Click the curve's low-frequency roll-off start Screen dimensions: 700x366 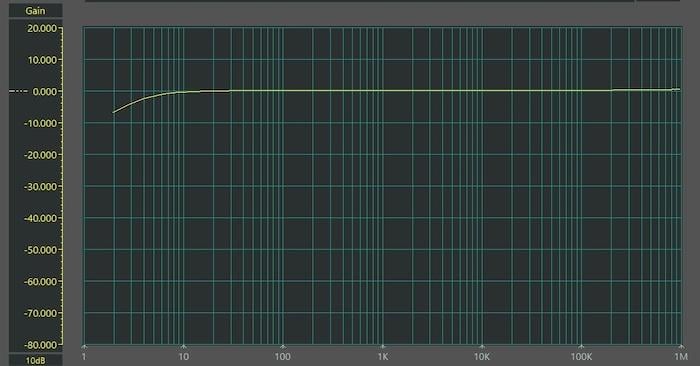[x=113, y=112]
